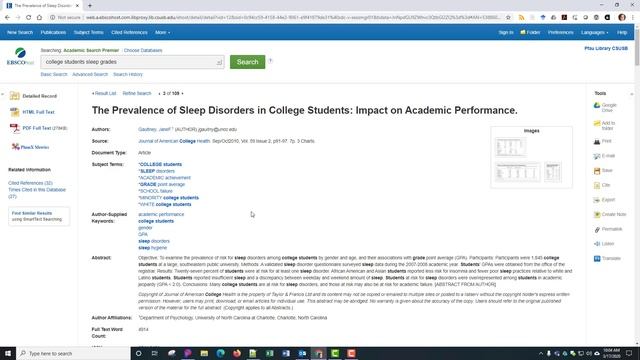The image size is (640, 360).
Task: Click Find Similar Results button
Action: 39,216
